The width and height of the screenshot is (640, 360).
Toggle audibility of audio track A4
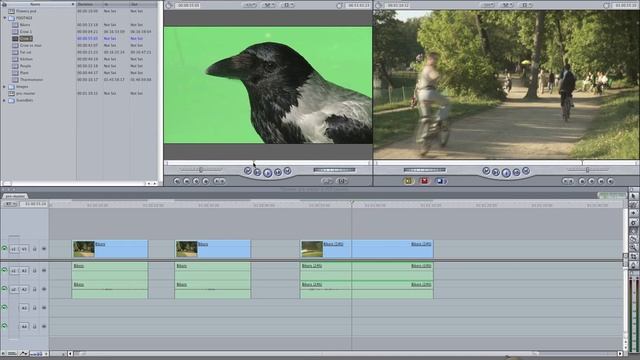pos(4,326)
